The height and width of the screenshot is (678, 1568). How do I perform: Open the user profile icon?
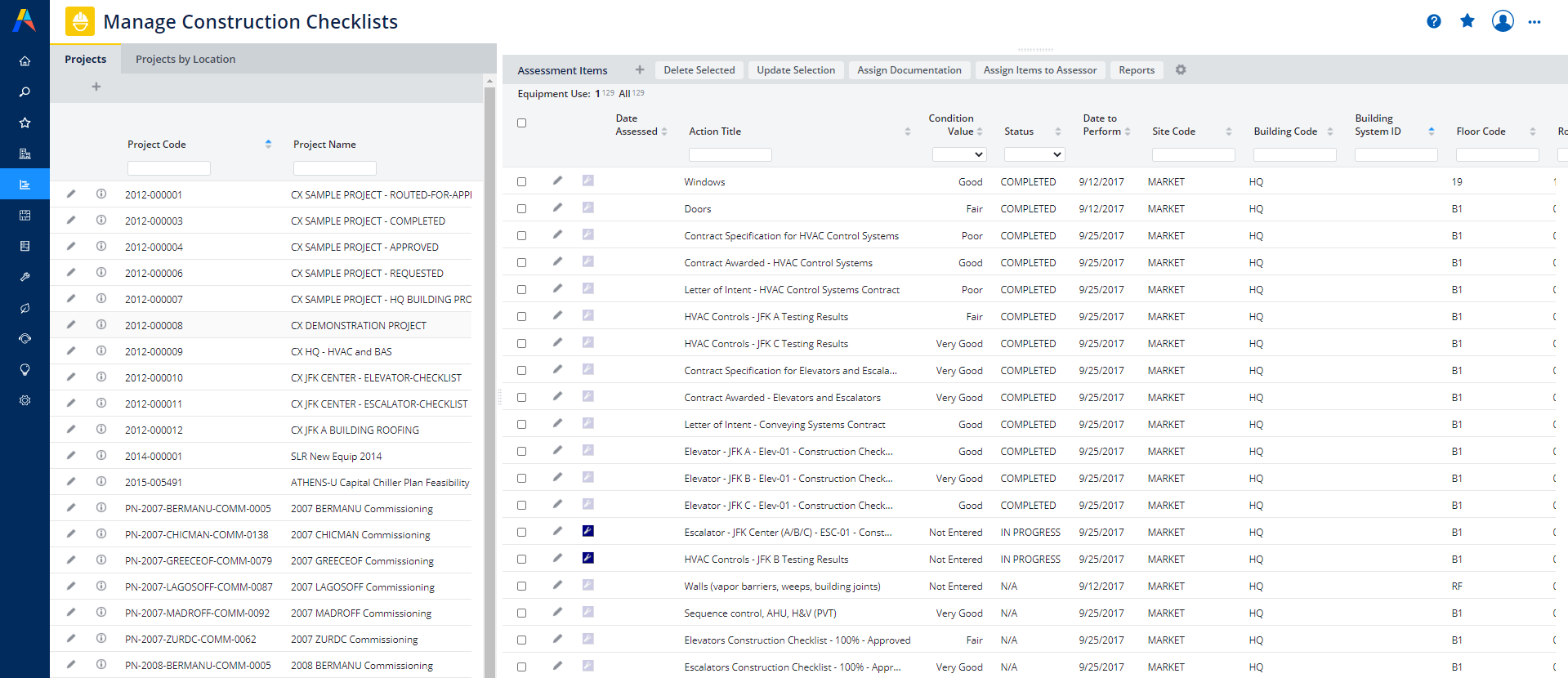click(x=1502, y=21)
